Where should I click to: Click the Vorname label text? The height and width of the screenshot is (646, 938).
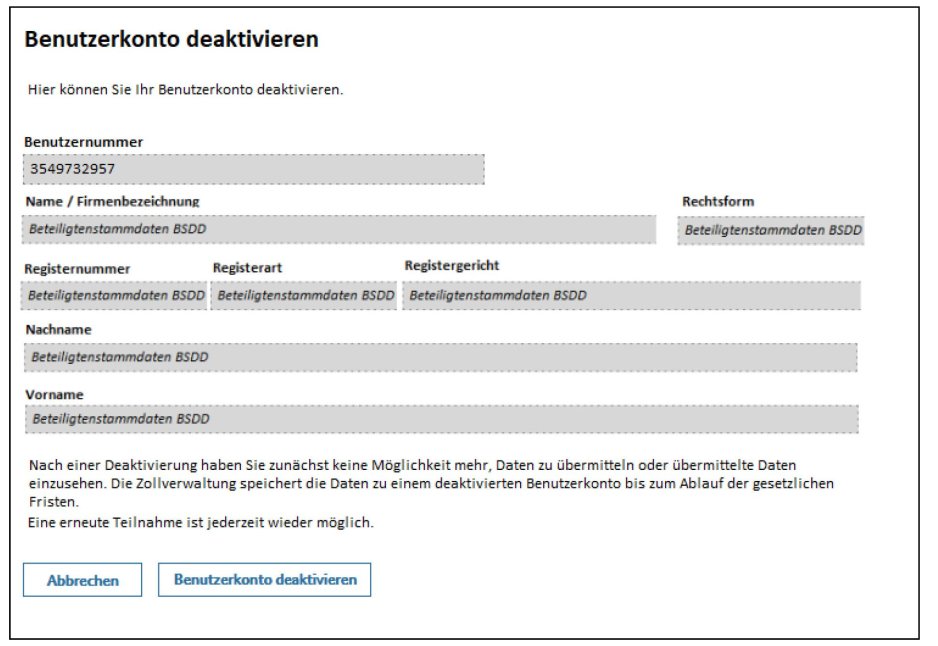(x=54, y=395)
